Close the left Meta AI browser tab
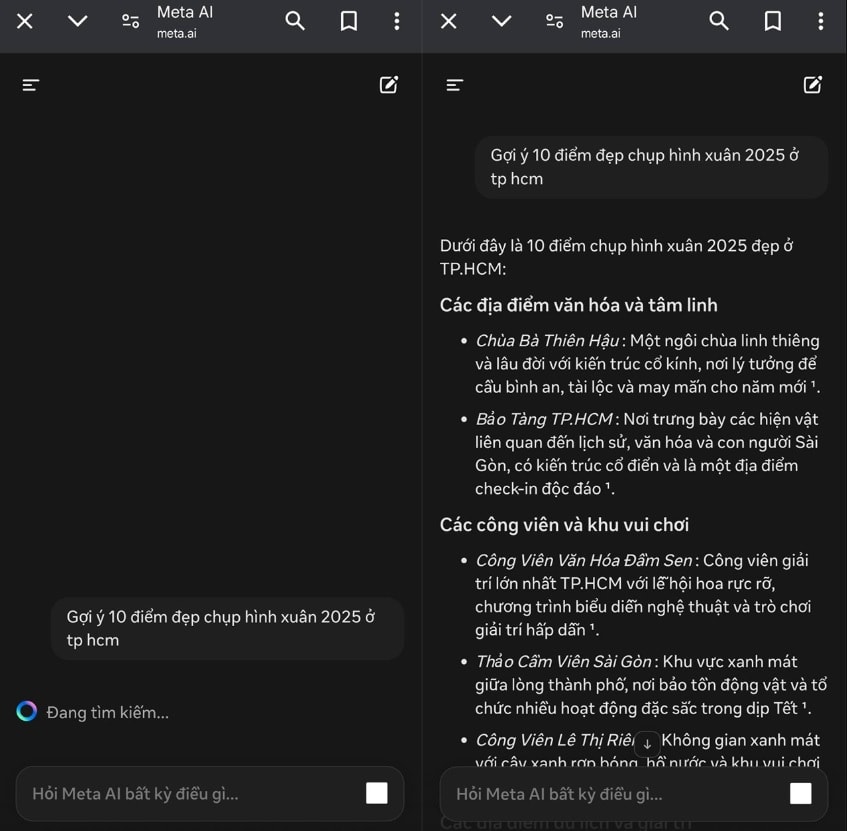This screenshot has height=831, width=847. 25,21
